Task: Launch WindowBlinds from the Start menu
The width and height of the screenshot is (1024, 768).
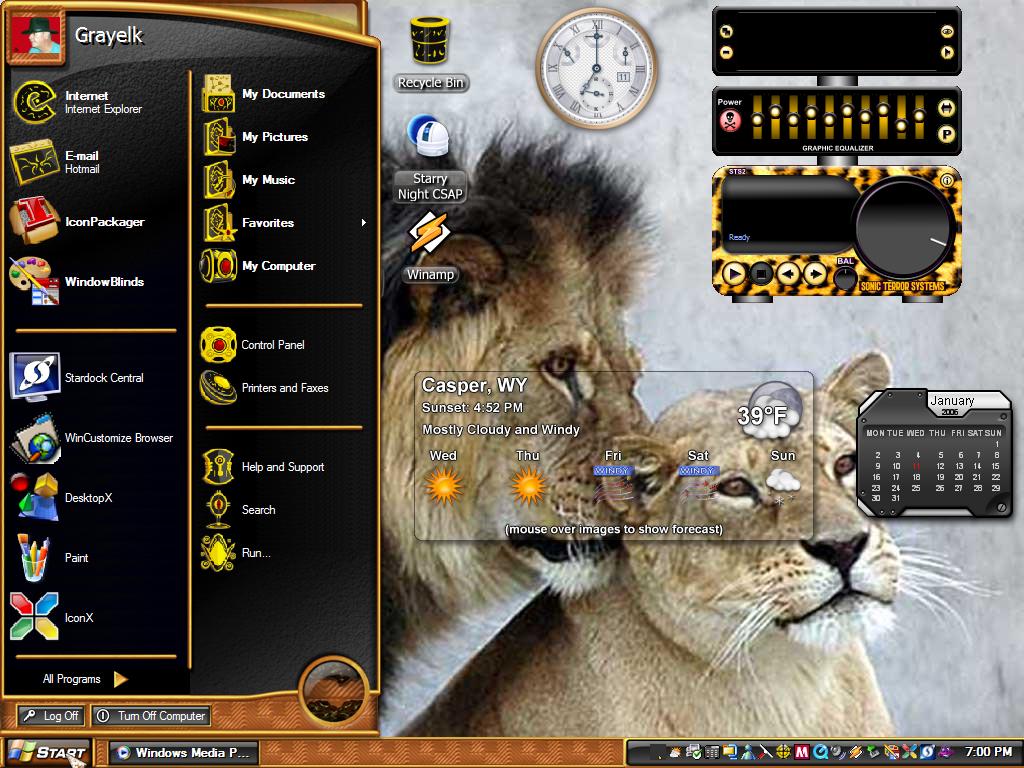Action: (77, 281)
